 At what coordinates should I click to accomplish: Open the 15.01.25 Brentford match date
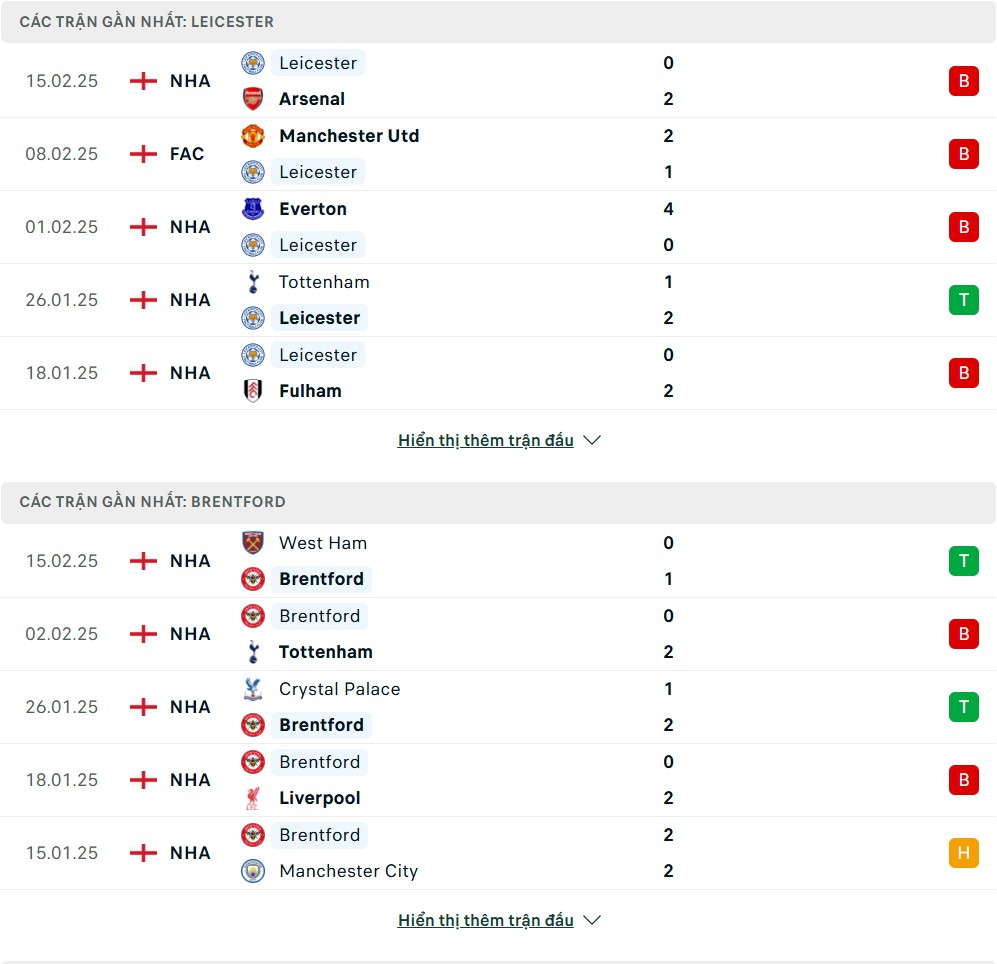pos(62,853)
